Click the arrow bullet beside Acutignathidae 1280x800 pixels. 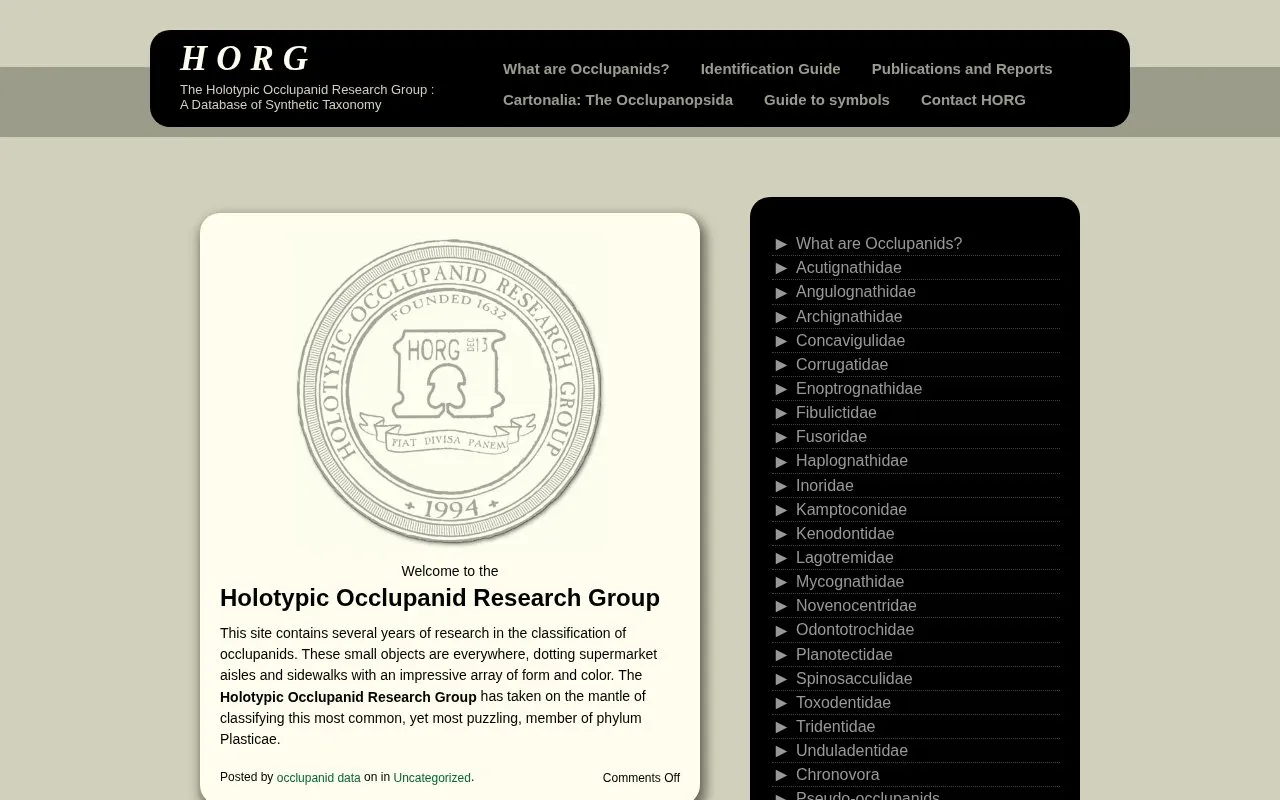782,268
